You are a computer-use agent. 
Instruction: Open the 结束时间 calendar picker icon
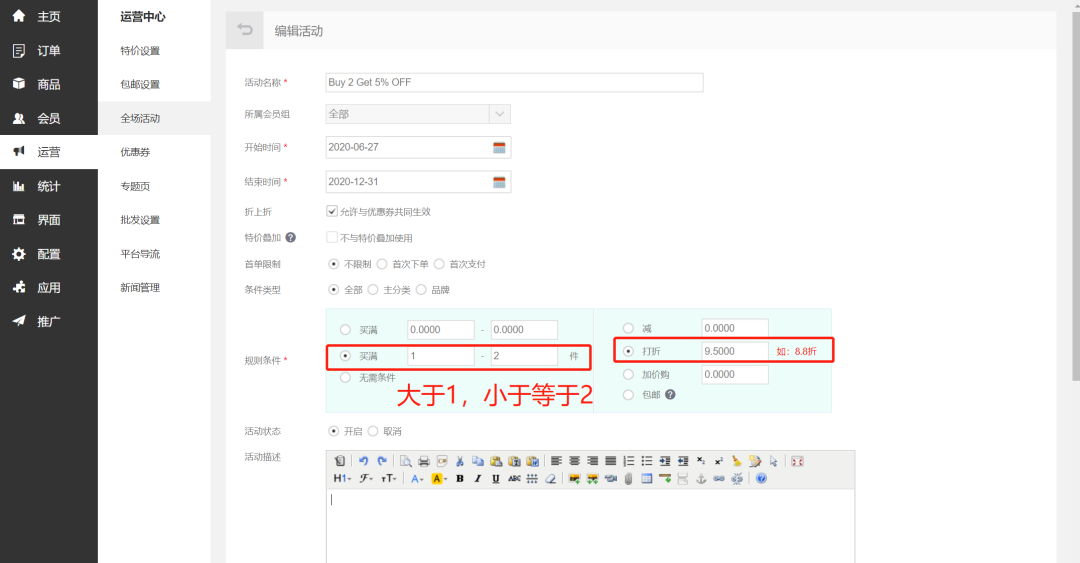[499, 182]
